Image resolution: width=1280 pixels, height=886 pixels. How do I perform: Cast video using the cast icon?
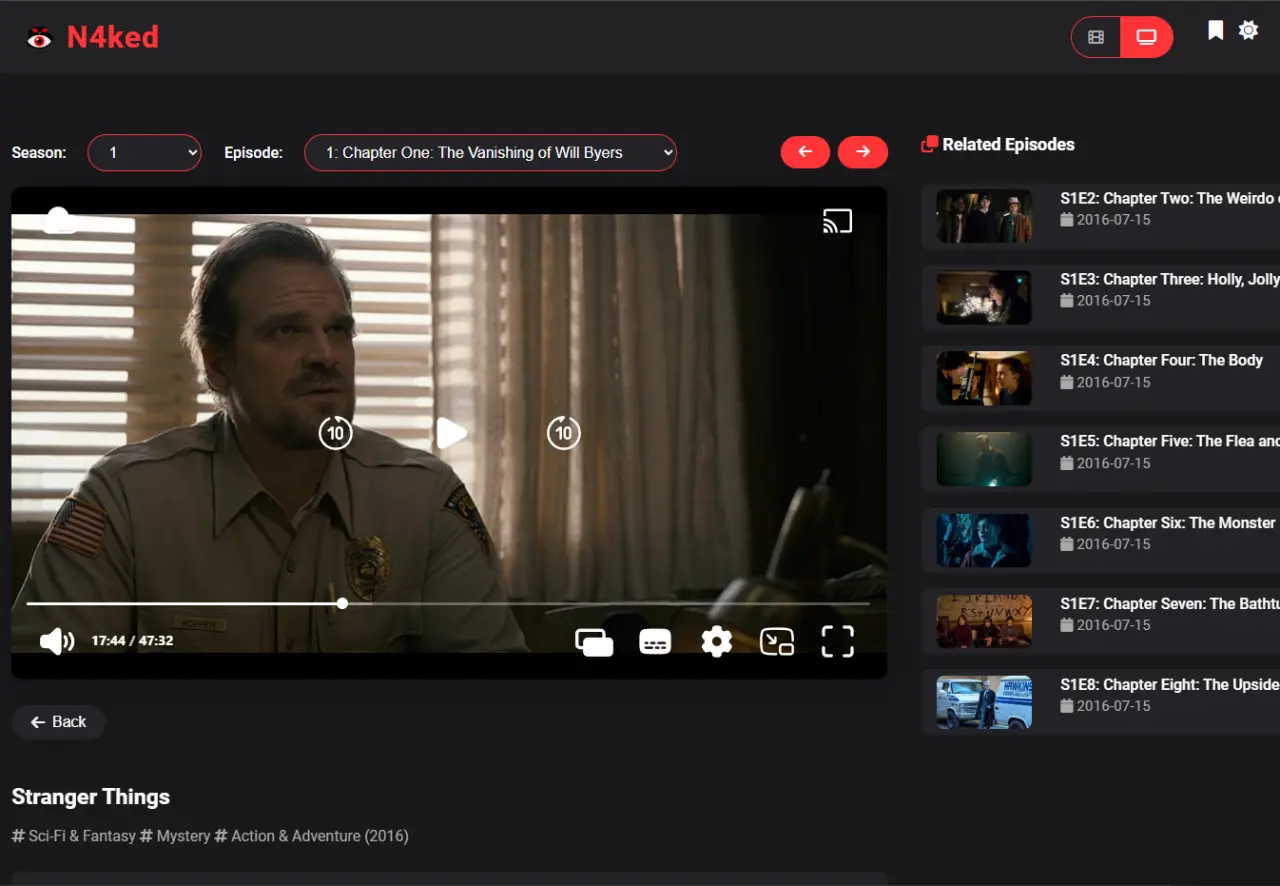pos(837,221)
